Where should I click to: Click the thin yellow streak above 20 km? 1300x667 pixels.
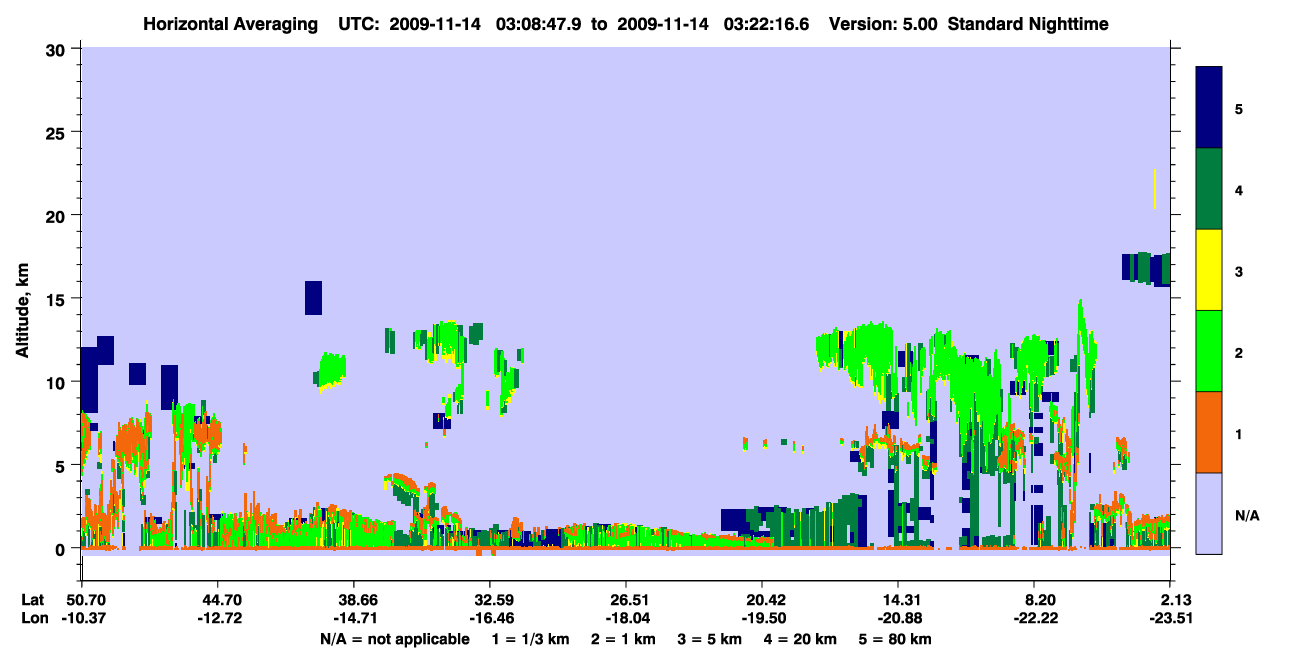pyautogui.click(x=1155, y=189)
